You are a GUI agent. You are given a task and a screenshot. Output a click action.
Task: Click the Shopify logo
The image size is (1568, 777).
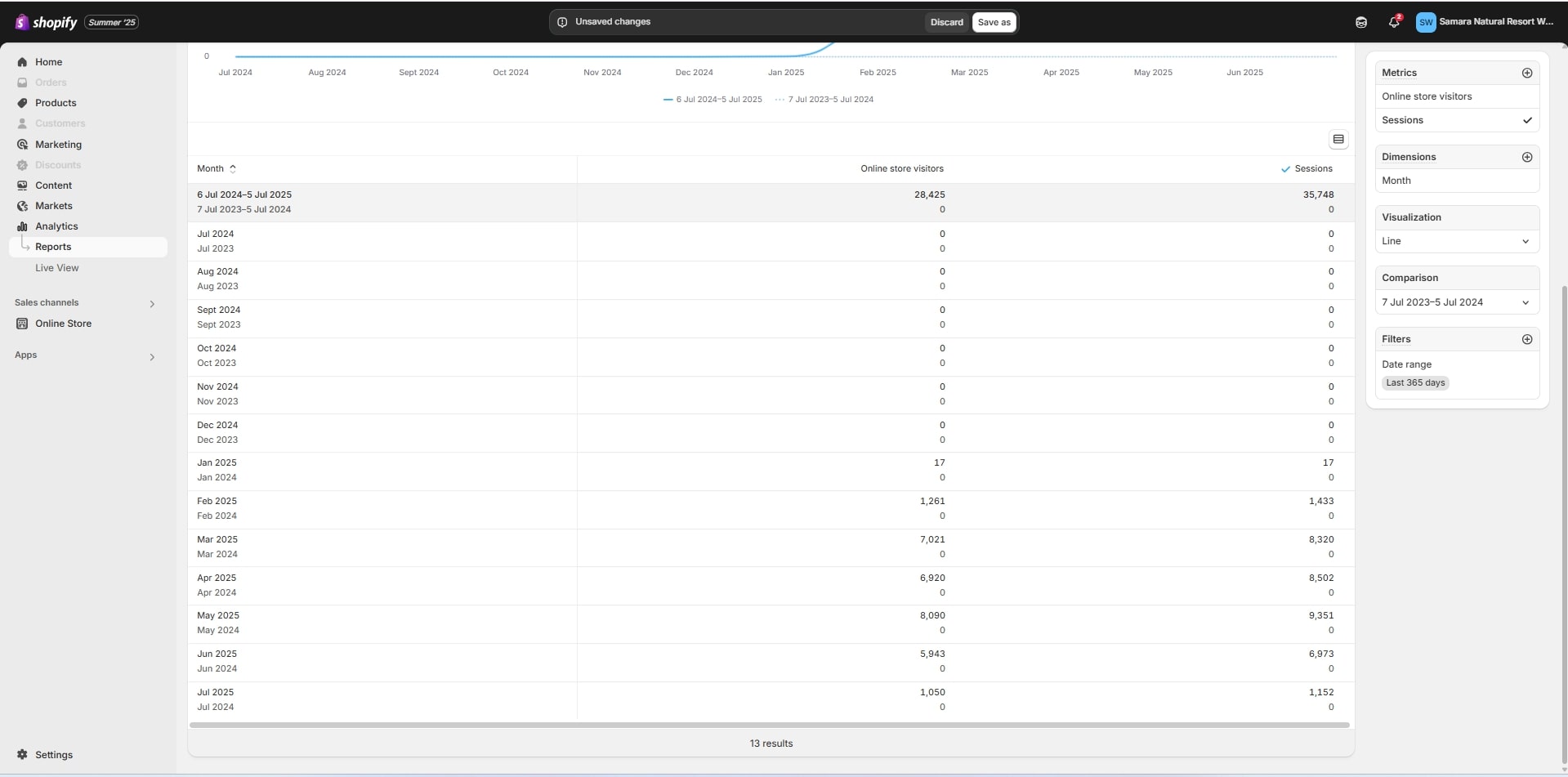click(x=46, y=22)
